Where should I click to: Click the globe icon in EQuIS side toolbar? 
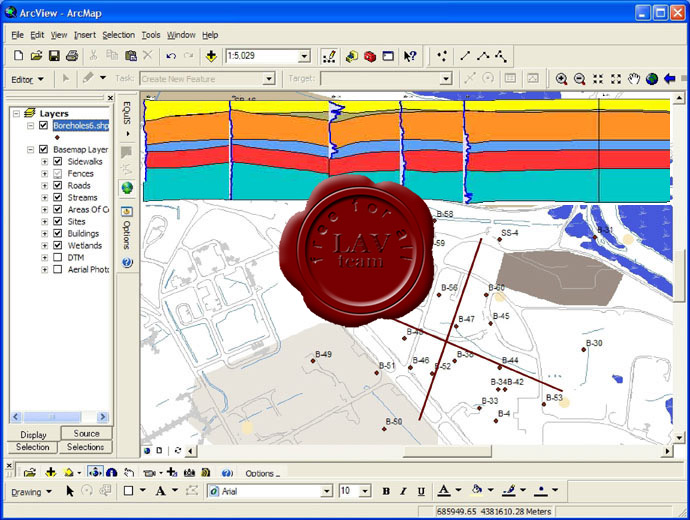point(127,188)
